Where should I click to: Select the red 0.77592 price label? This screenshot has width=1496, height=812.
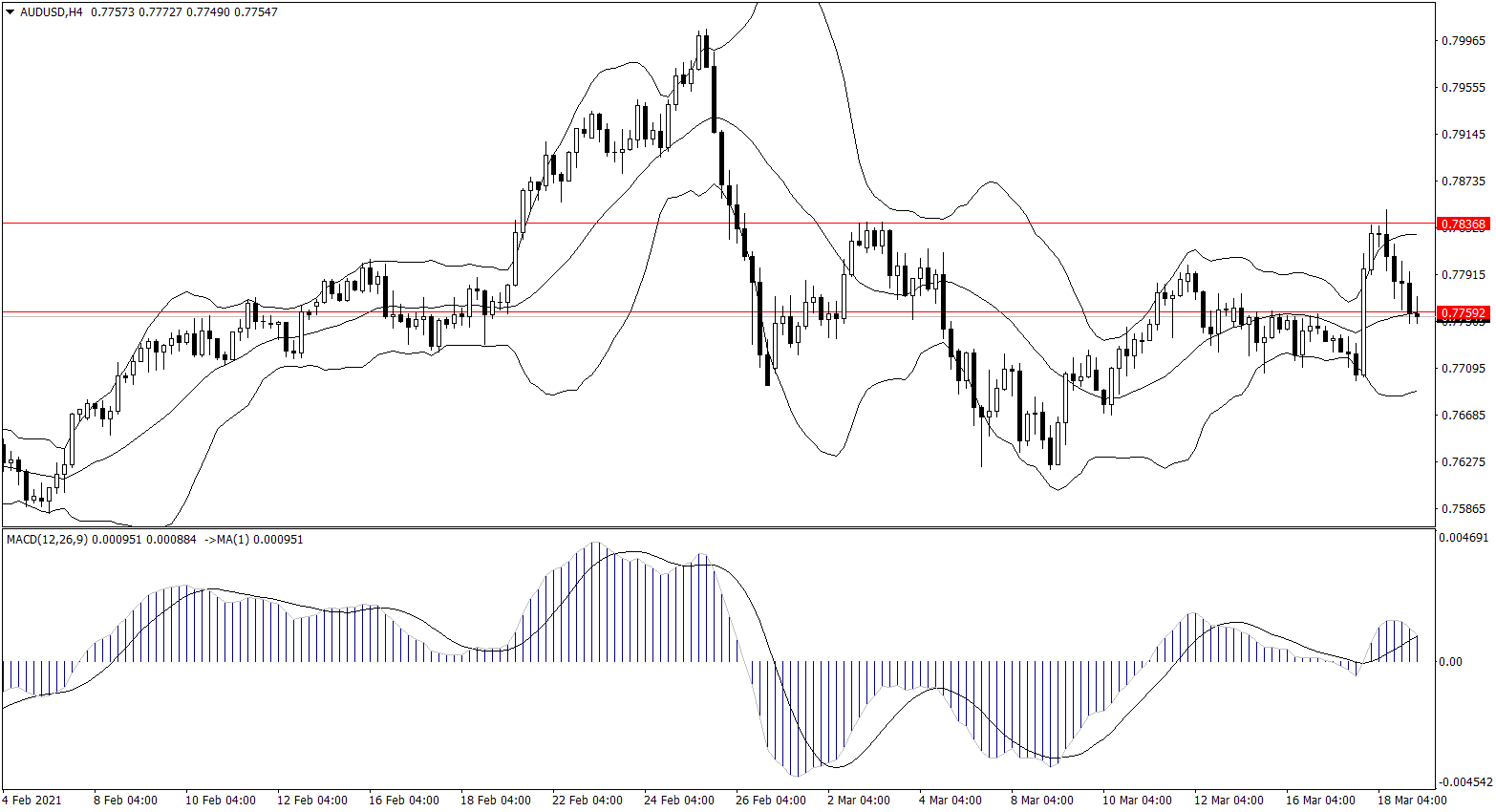click(x=1463, y=313)
